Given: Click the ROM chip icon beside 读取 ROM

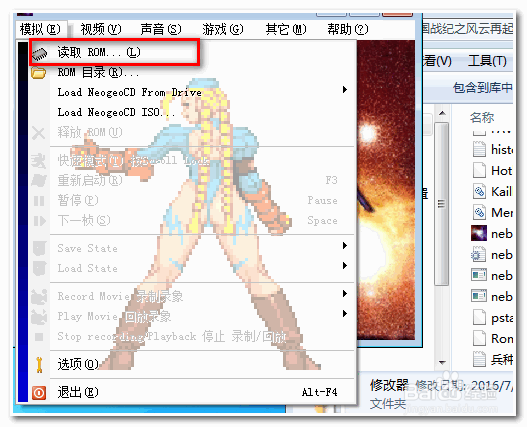Looking at the screenshot, I should [40, 54].
